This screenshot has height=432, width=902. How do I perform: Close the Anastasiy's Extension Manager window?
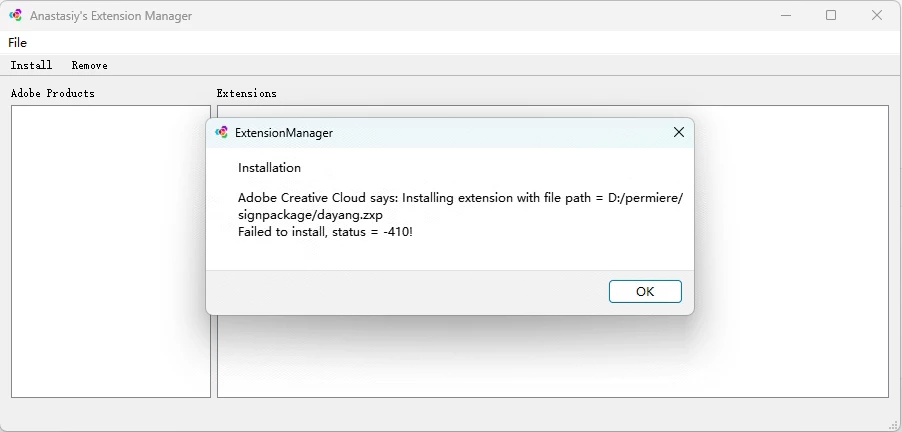pos(877,15)
